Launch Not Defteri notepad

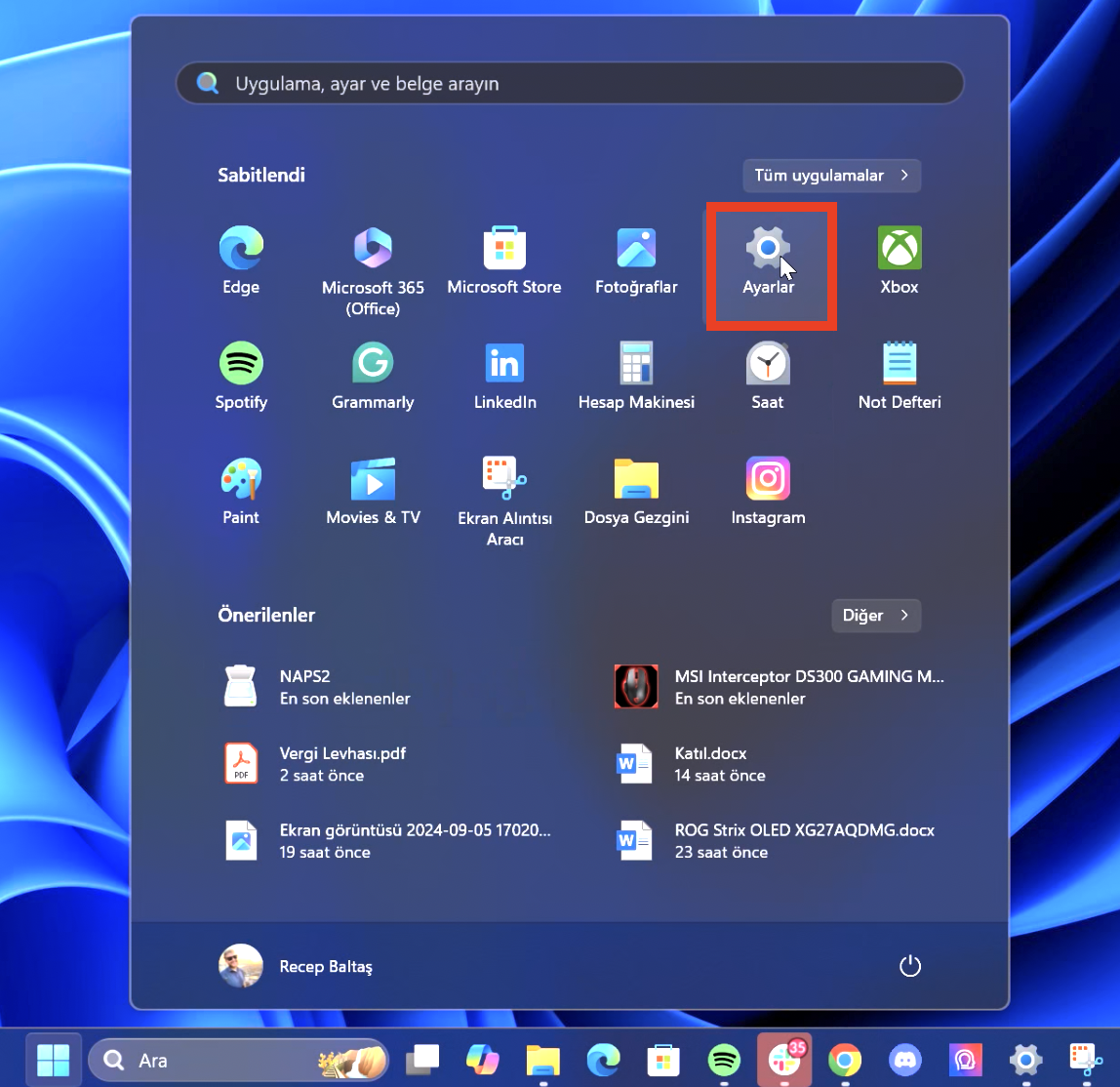click(900, 377)
